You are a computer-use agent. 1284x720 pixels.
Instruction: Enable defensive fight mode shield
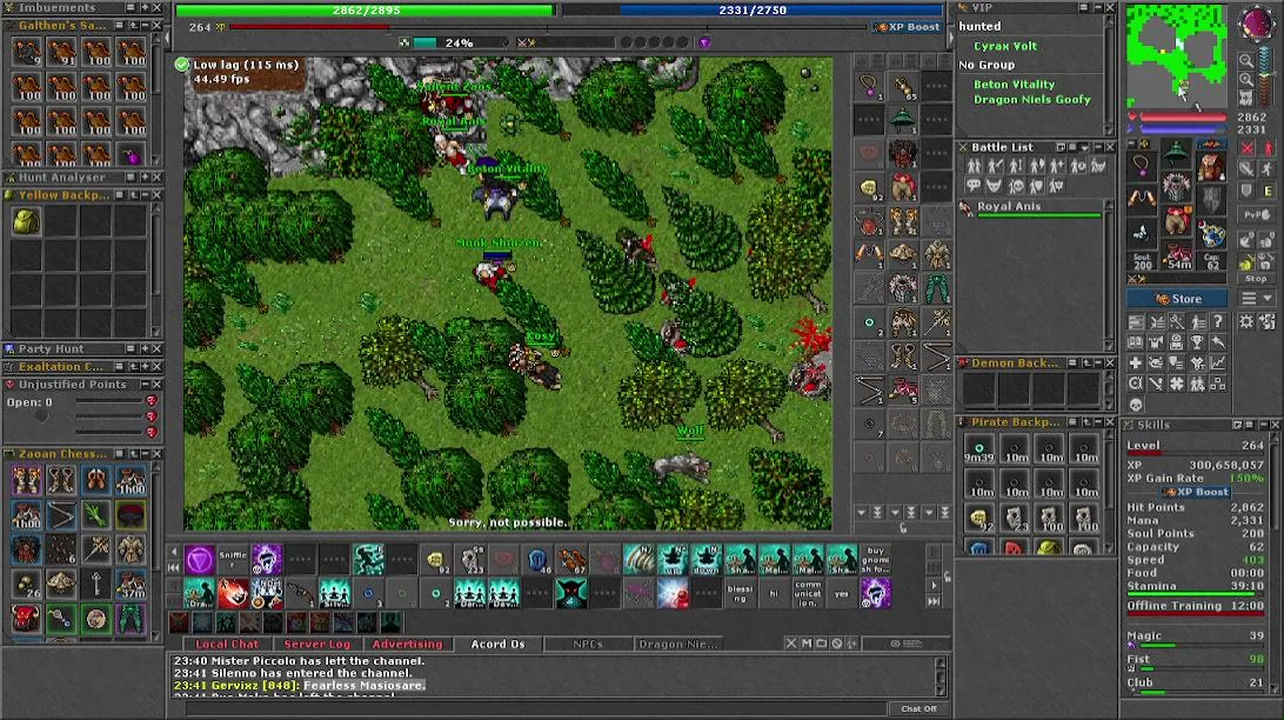(1246, 190)
